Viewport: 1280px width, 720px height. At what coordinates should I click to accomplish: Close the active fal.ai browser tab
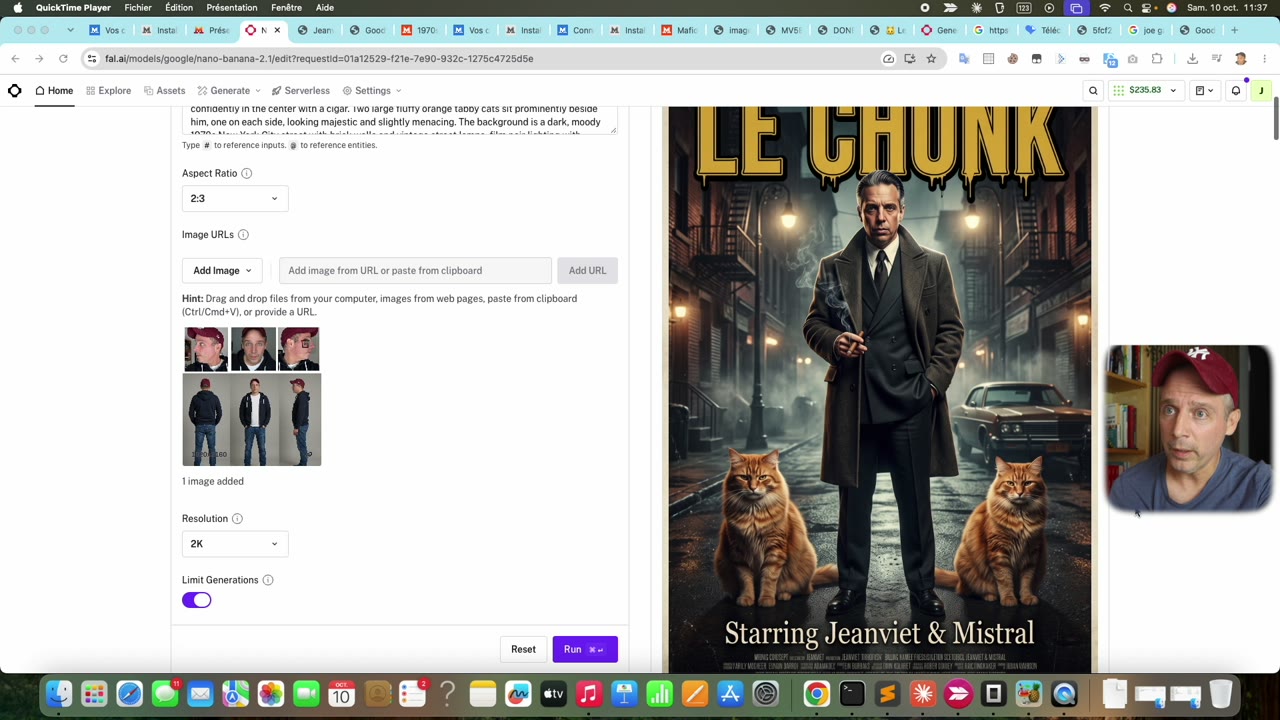[x=277, y=30]
